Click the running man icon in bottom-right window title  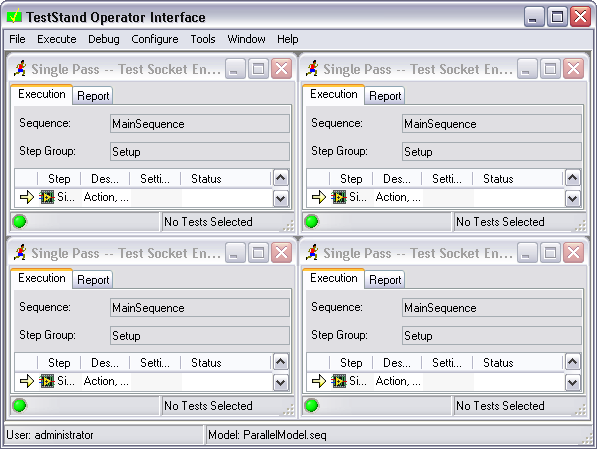coord(312,252)
